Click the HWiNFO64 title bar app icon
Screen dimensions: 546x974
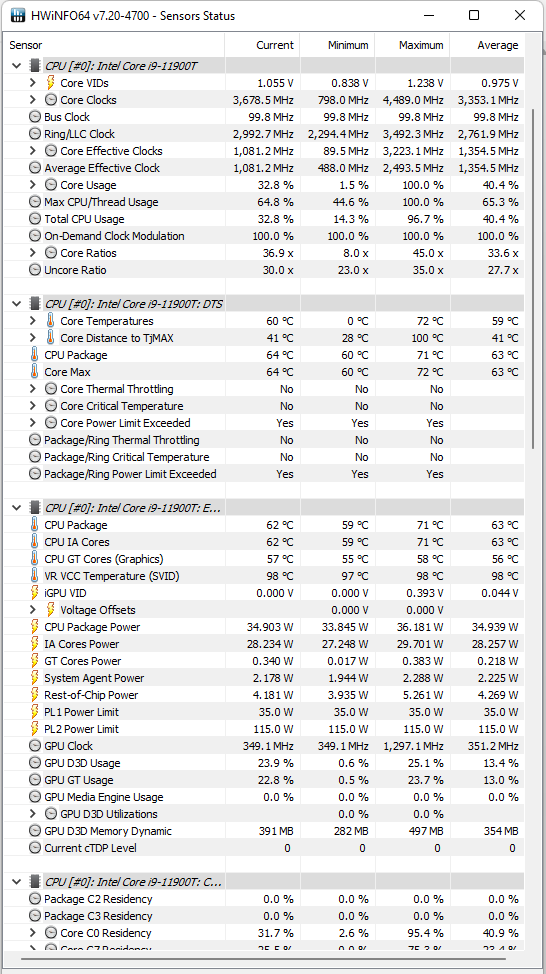coord(19,16)
